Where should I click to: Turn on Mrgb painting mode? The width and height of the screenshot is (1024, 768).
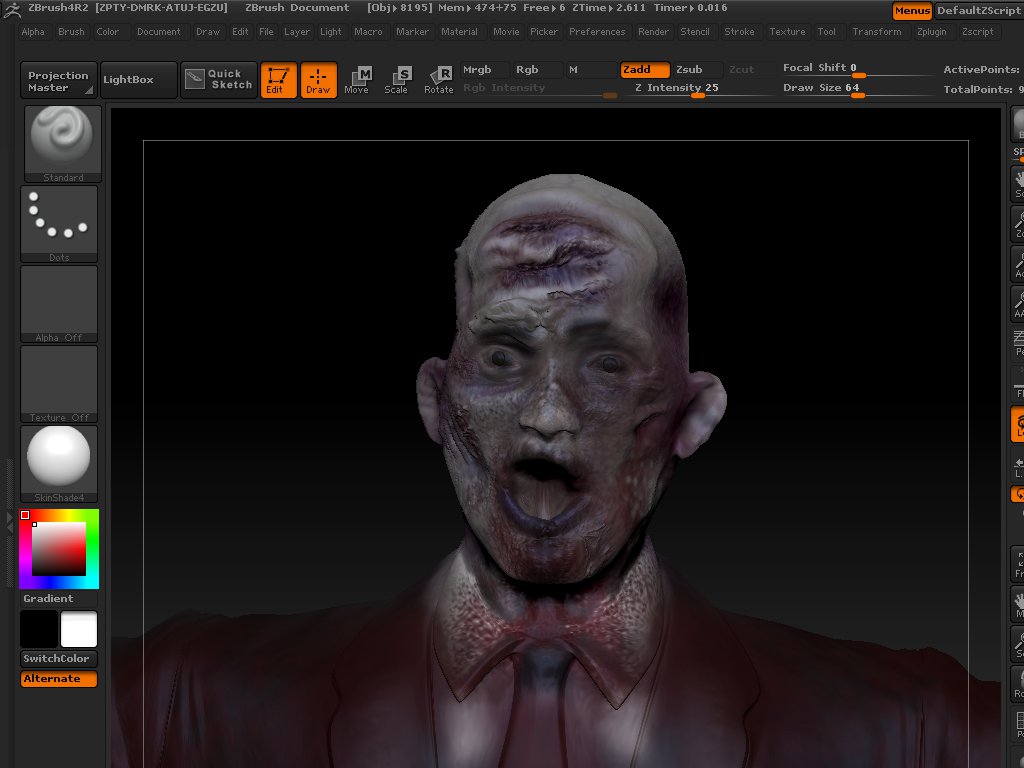point(477,70)
